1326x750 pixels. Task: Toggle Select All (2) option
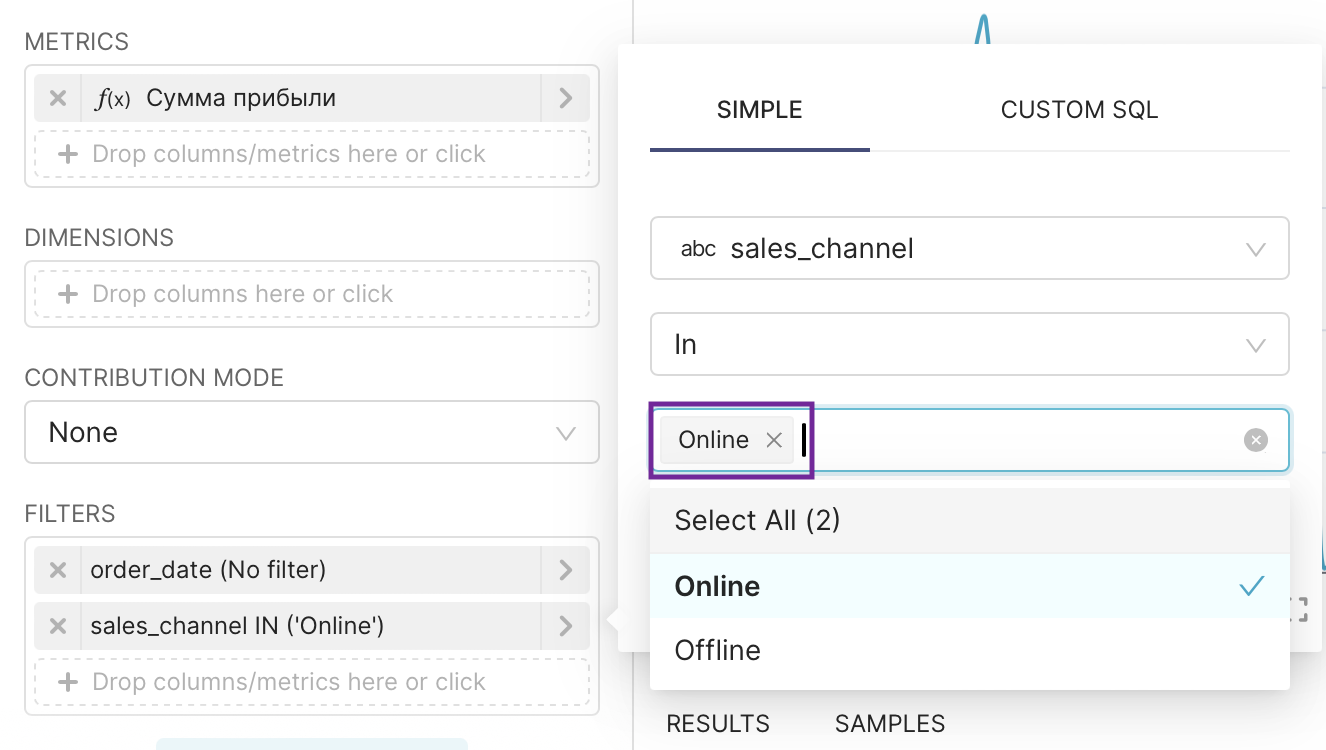point(757,520)
